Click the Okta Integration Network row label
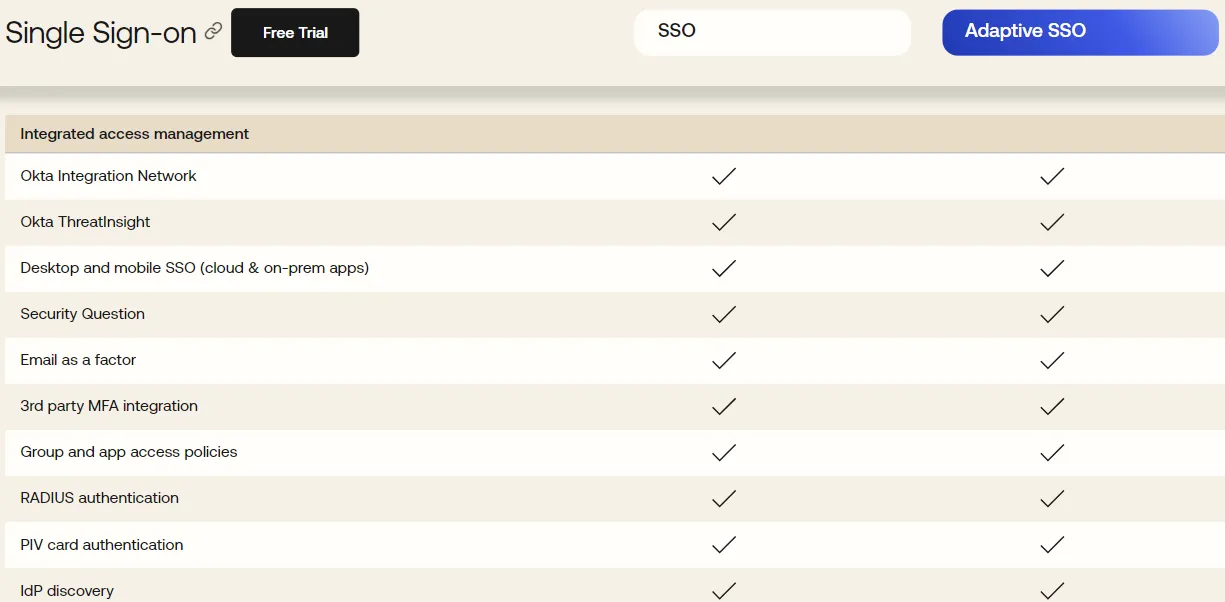This screenshot has height=602, width=1225. coord(108,176)
